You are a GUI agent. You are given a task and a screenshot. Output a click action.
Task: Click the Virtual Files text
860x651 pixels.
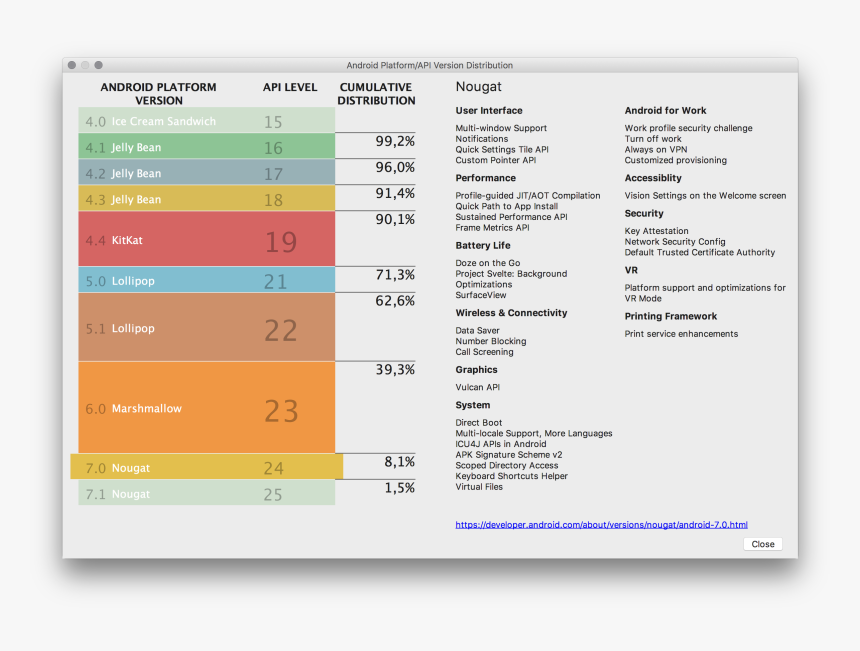click(479, 486)
